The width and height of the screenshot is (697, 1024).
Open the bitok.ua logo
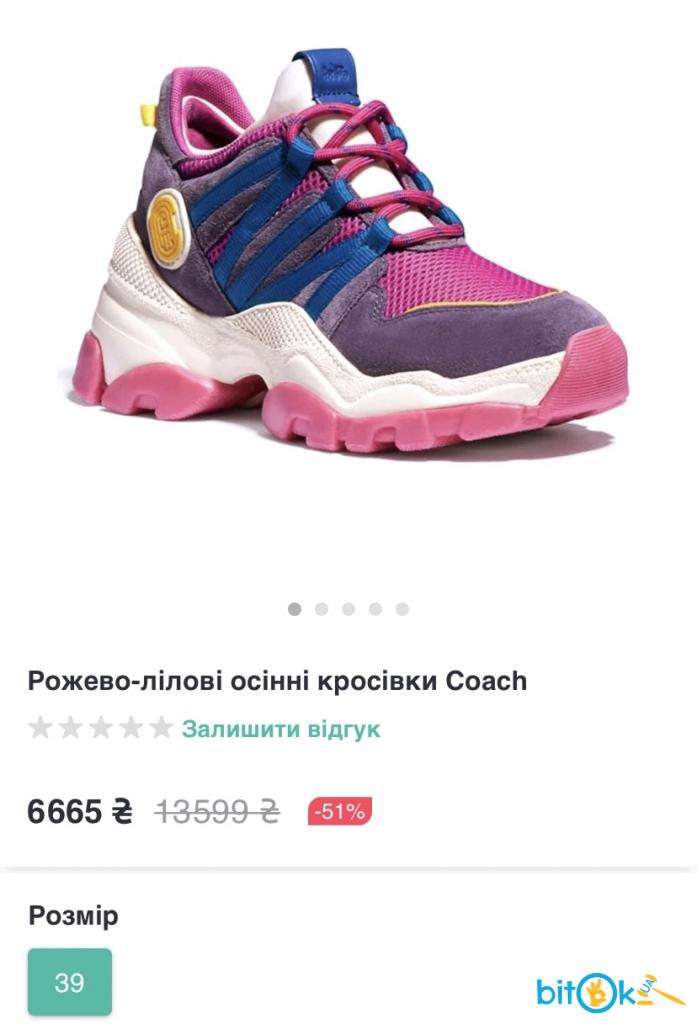click(x=610, y=992)
